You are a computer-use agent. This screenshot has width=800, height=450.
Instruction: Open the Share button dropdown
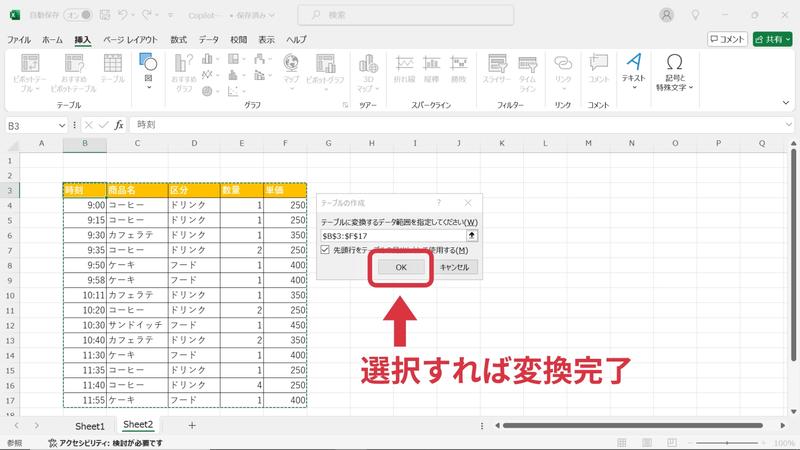(788, 39)
